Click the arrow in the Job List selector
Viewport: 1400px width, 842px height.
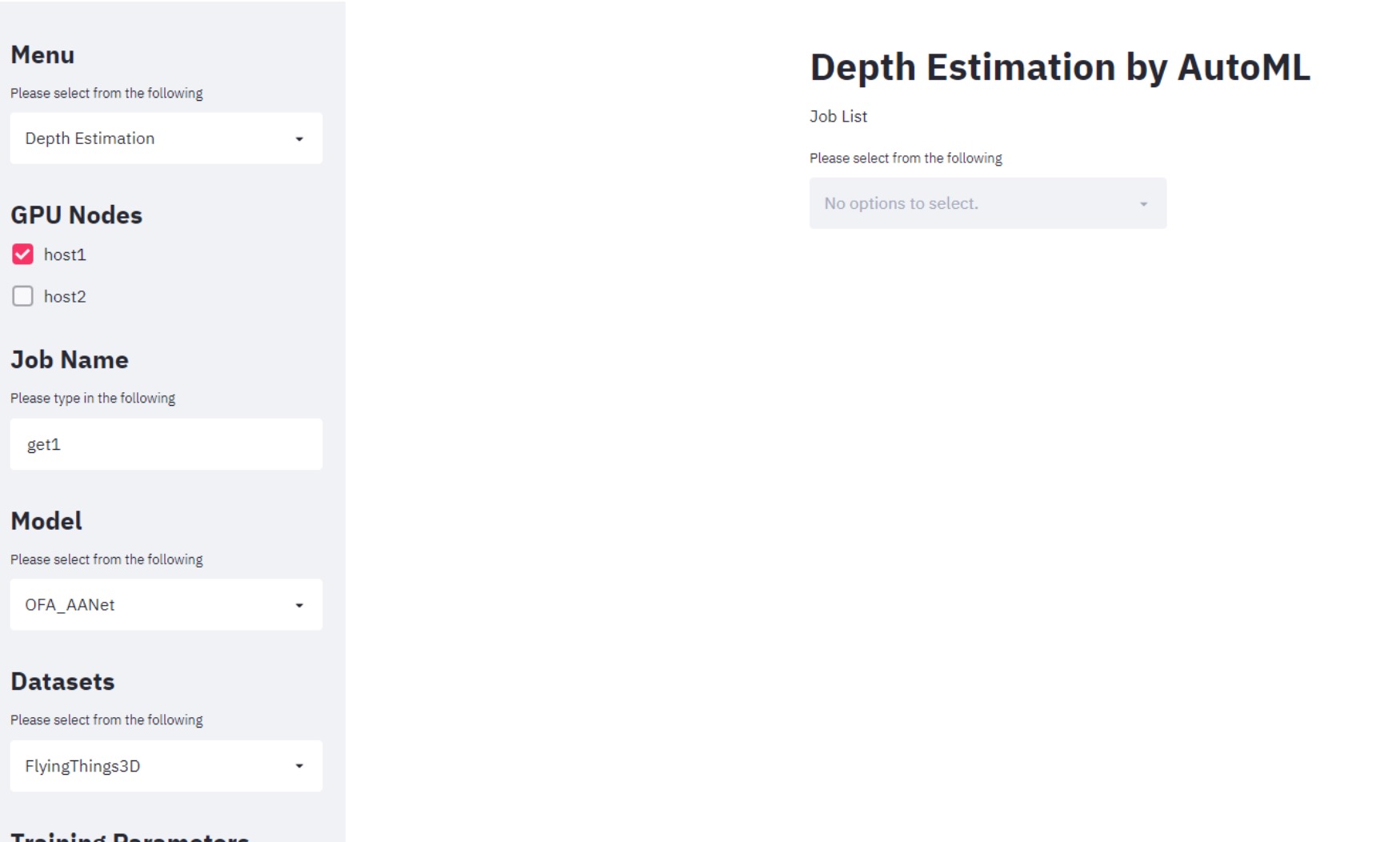coord(1143,204)
